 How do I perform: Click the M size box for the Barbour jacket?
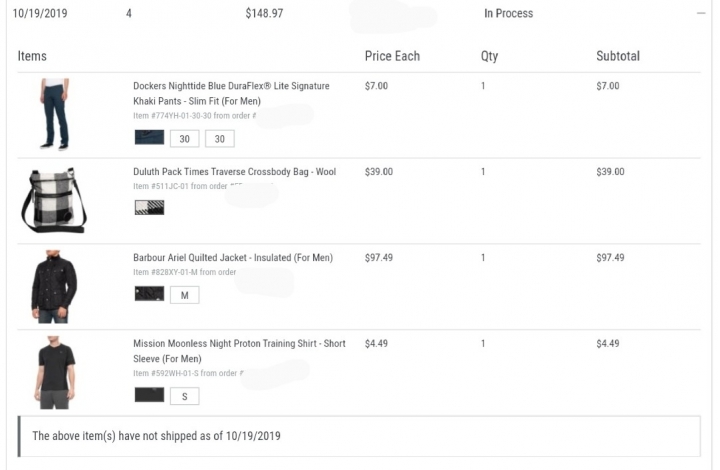pos(184,295)
